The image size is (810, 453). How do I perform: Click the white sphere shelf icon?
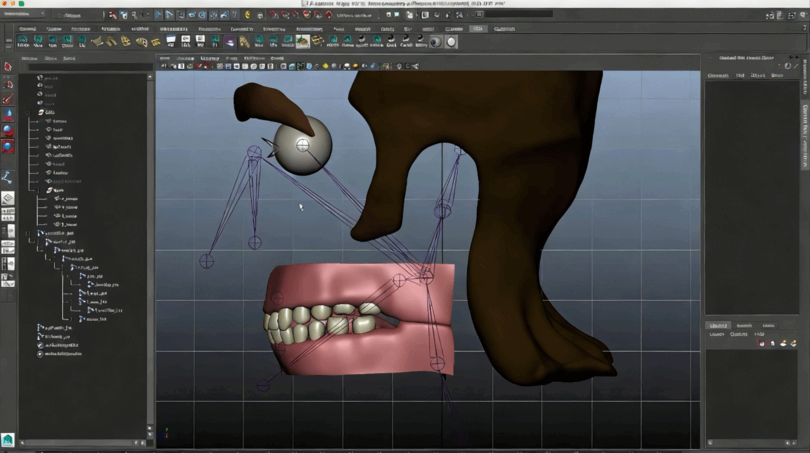(452, 42)
